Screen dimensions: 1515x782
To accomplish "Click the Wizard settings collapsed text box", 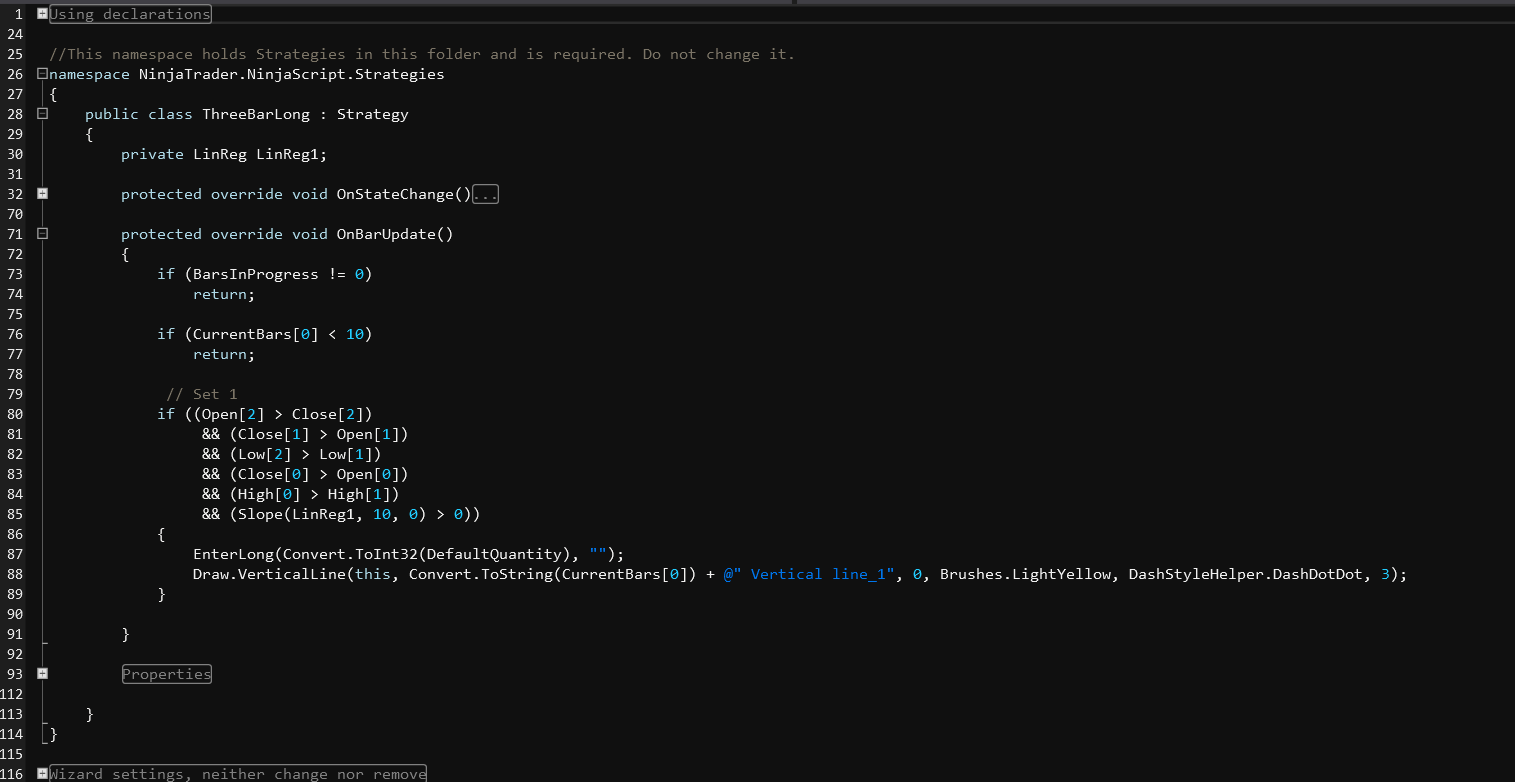I will tap(238, 774).
